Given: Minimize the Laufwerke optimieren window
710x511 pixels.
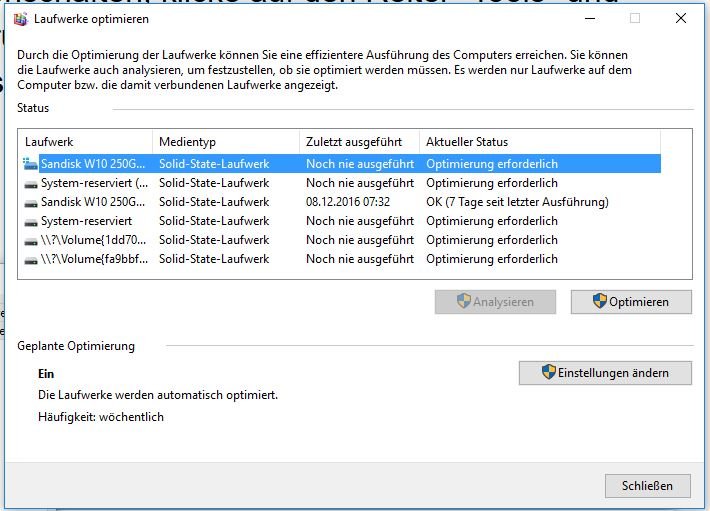Looking at the screenshot, I should coord(590,19).
